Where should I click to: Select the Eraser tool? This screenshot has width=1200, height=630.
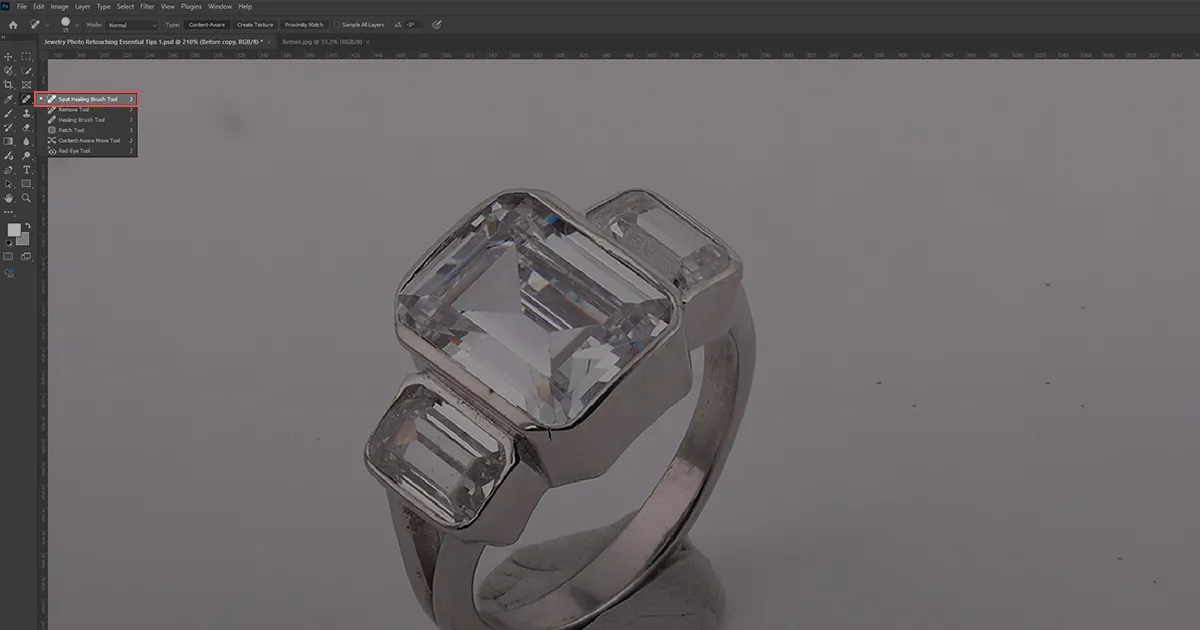click(x=27, y=128)
